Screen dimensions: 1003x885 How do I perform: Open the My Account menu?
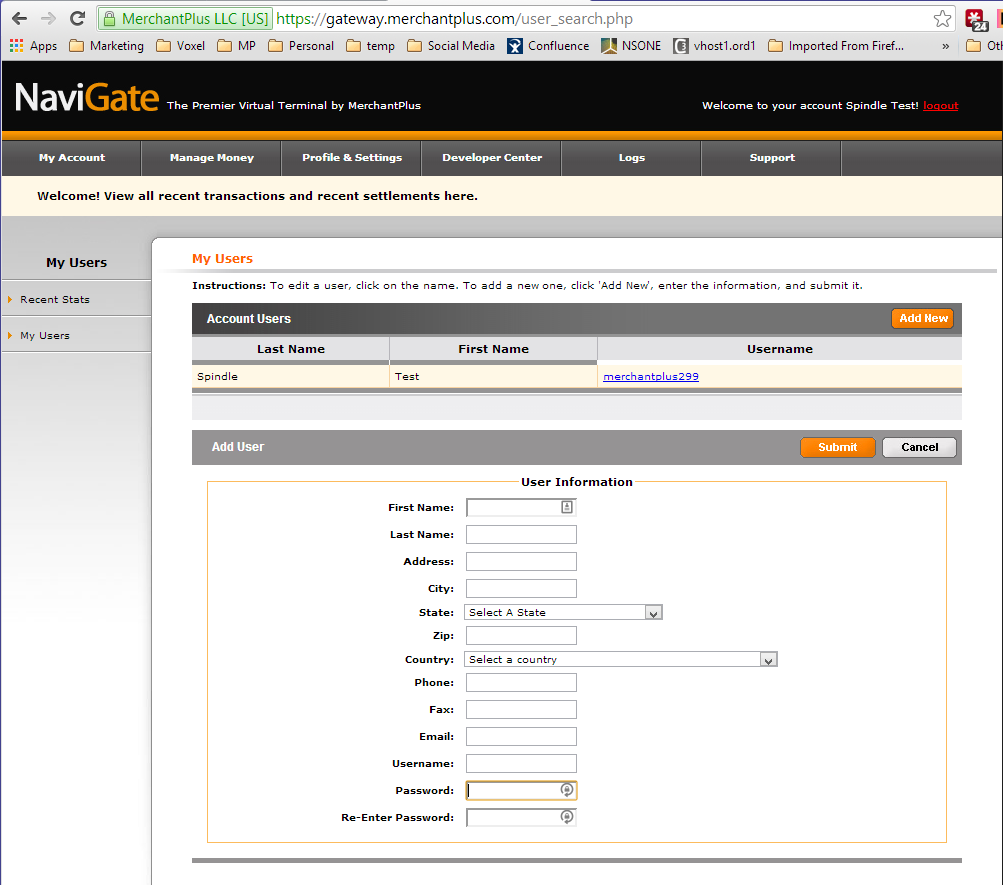(72, 157)
